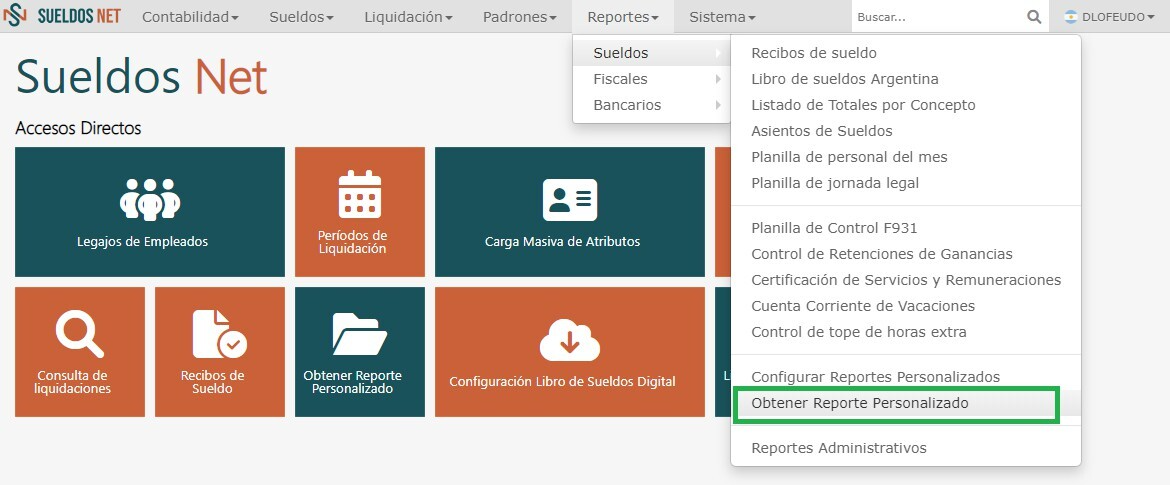Open the Recibos de Sueldo document tile
Screen dimensions: 1170x485
click(x=220, y=352)
